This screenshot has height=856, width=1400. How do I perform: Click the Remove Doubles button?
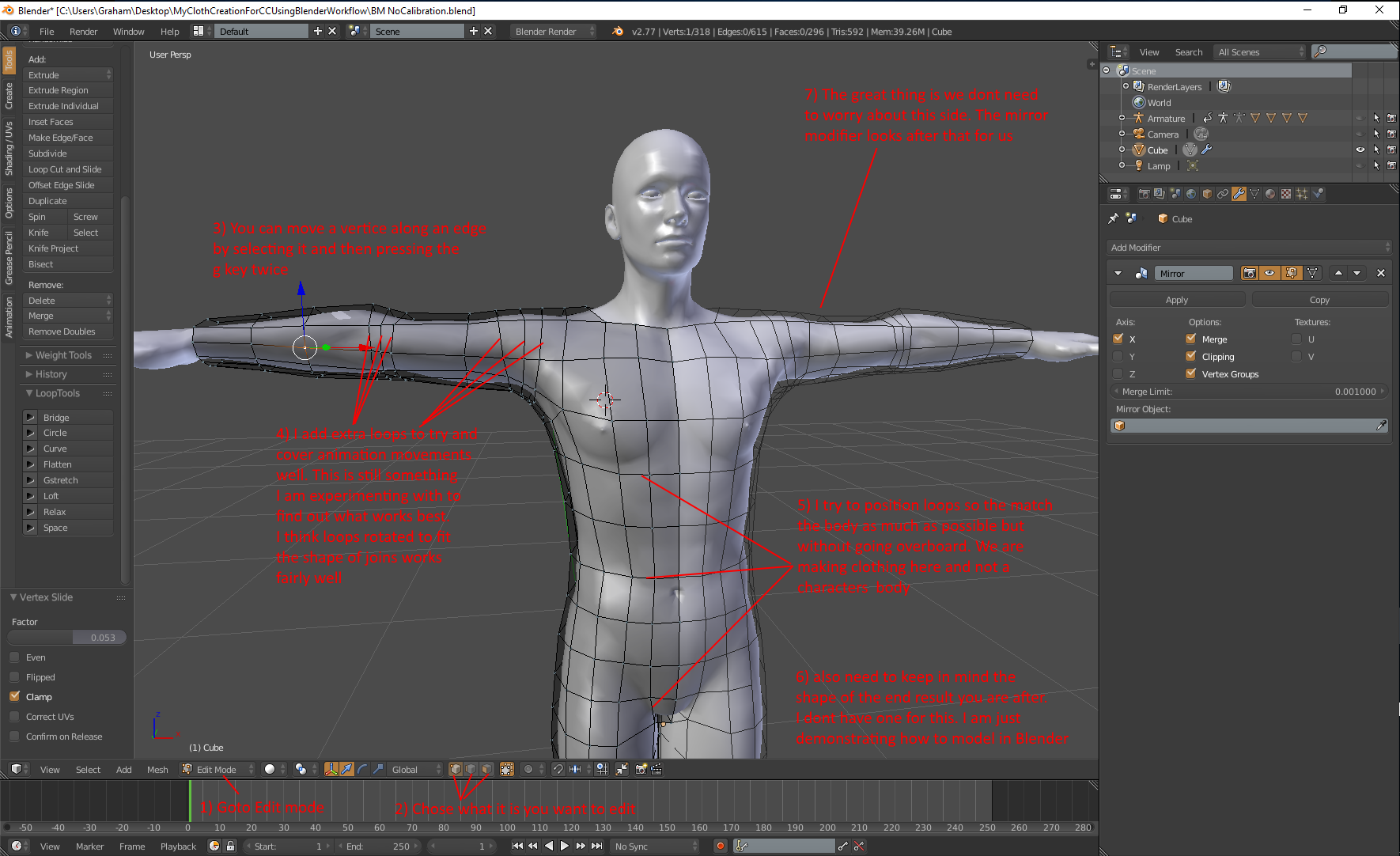click(x=68, y=331)
